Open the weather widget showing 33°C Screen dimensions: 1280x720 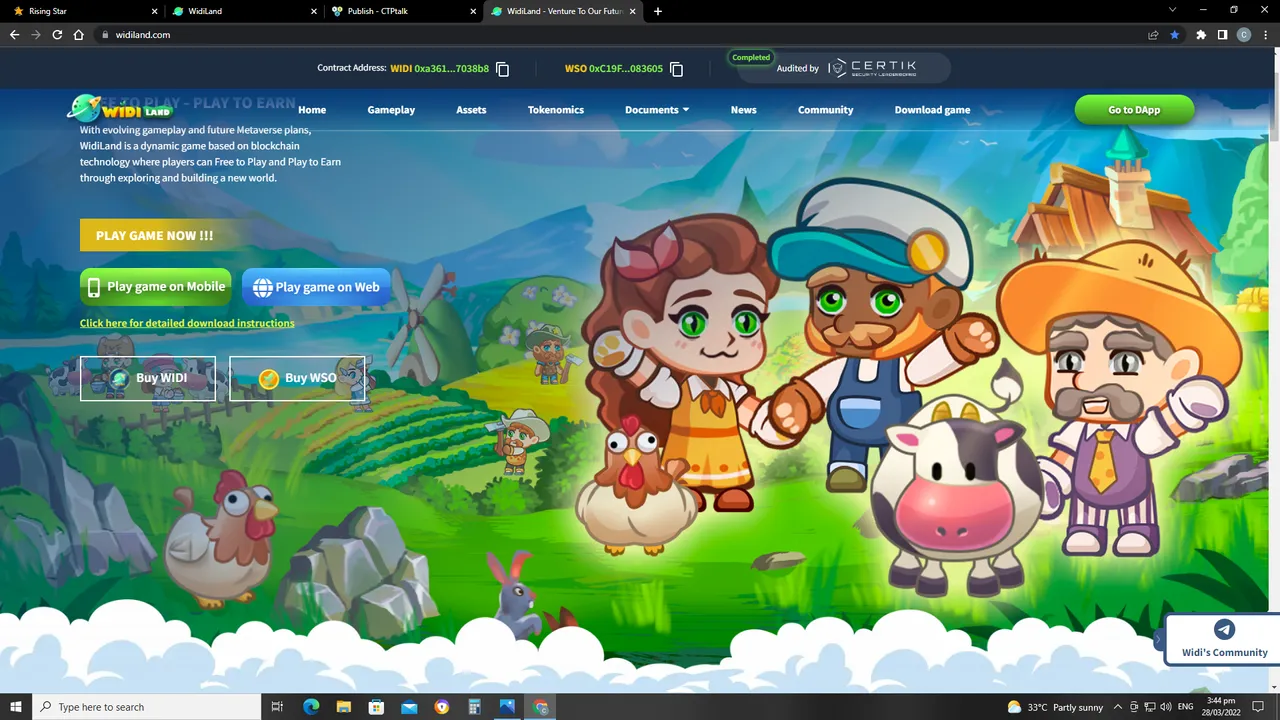1055,707
